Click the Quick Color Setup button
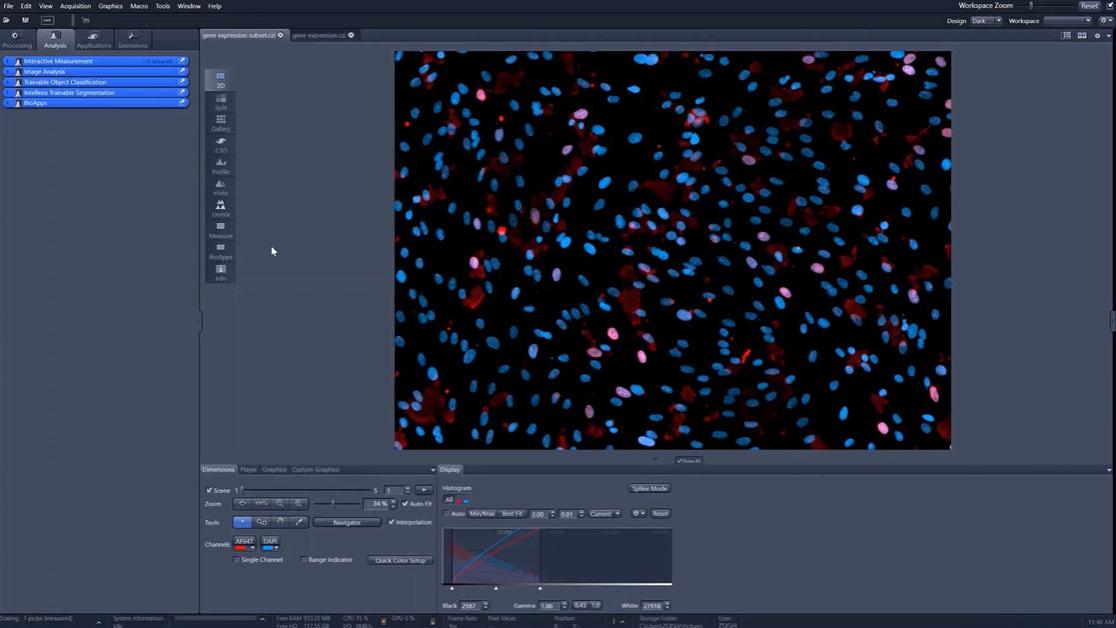Viewport: 1116px width, 628px height. click(400, 560)
